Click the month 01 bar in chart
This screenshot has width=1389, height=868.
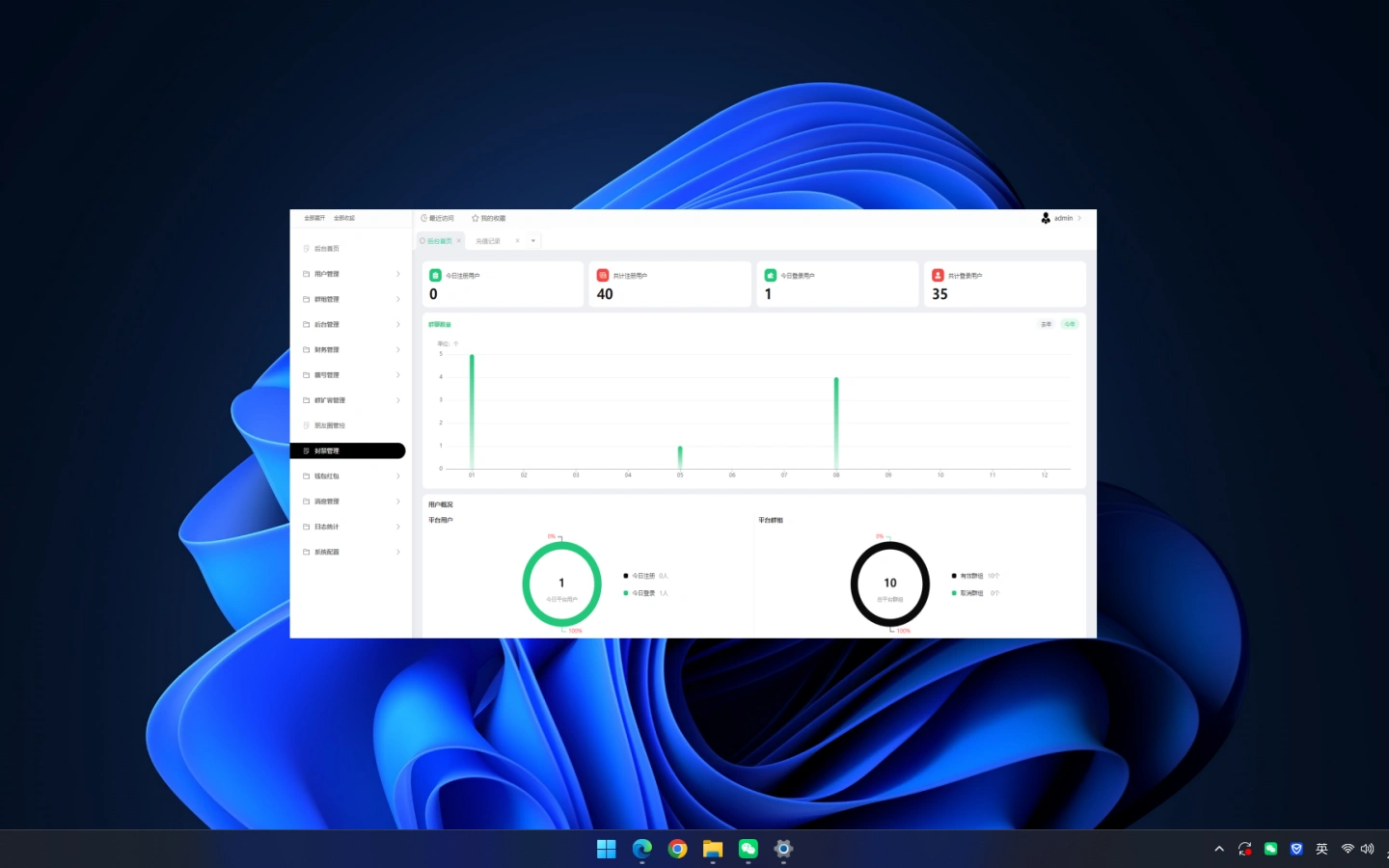click(472, 412)
